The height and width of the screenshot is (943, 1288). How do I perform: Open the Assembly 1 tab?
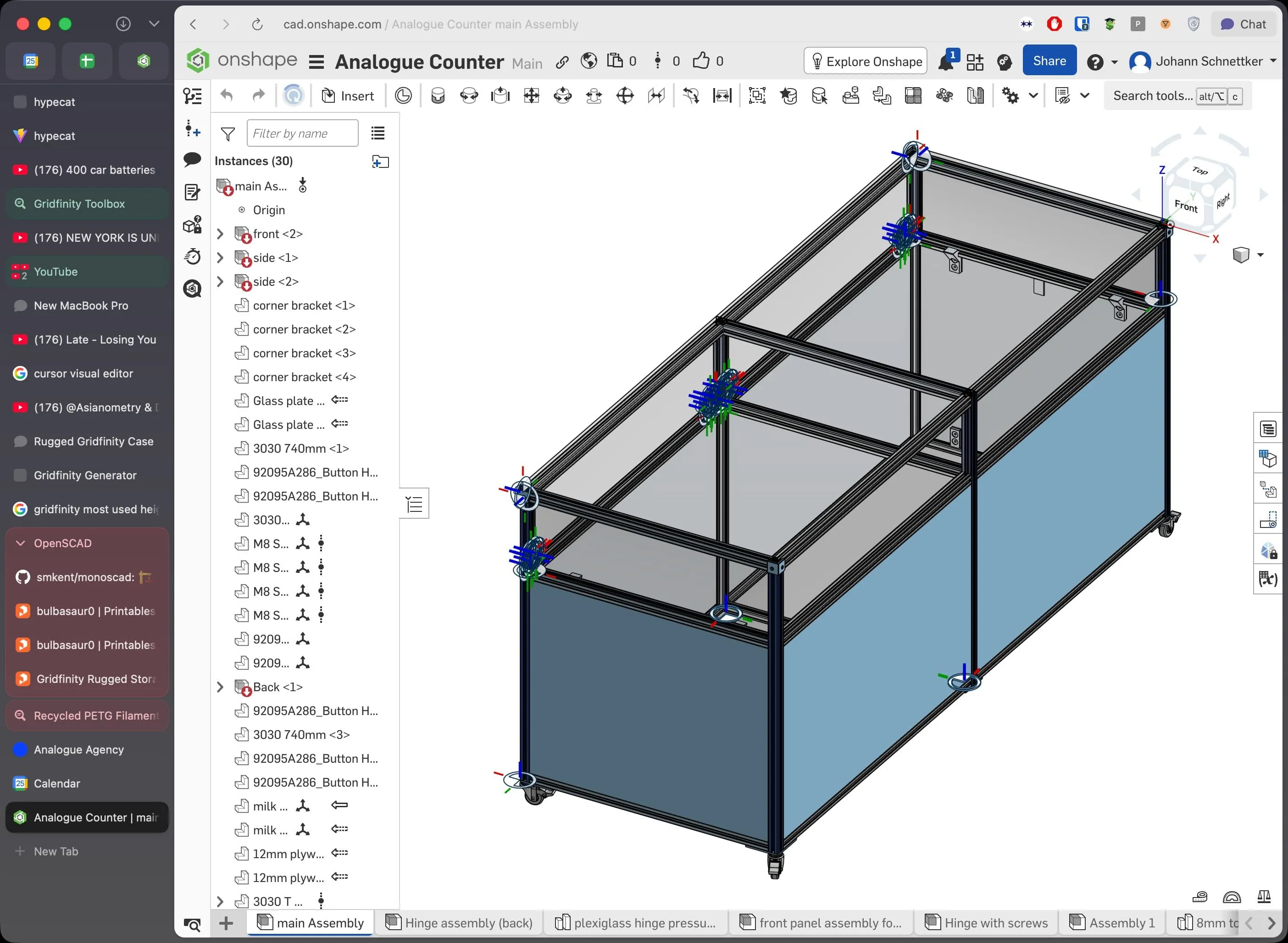[x=1112, y=923]
